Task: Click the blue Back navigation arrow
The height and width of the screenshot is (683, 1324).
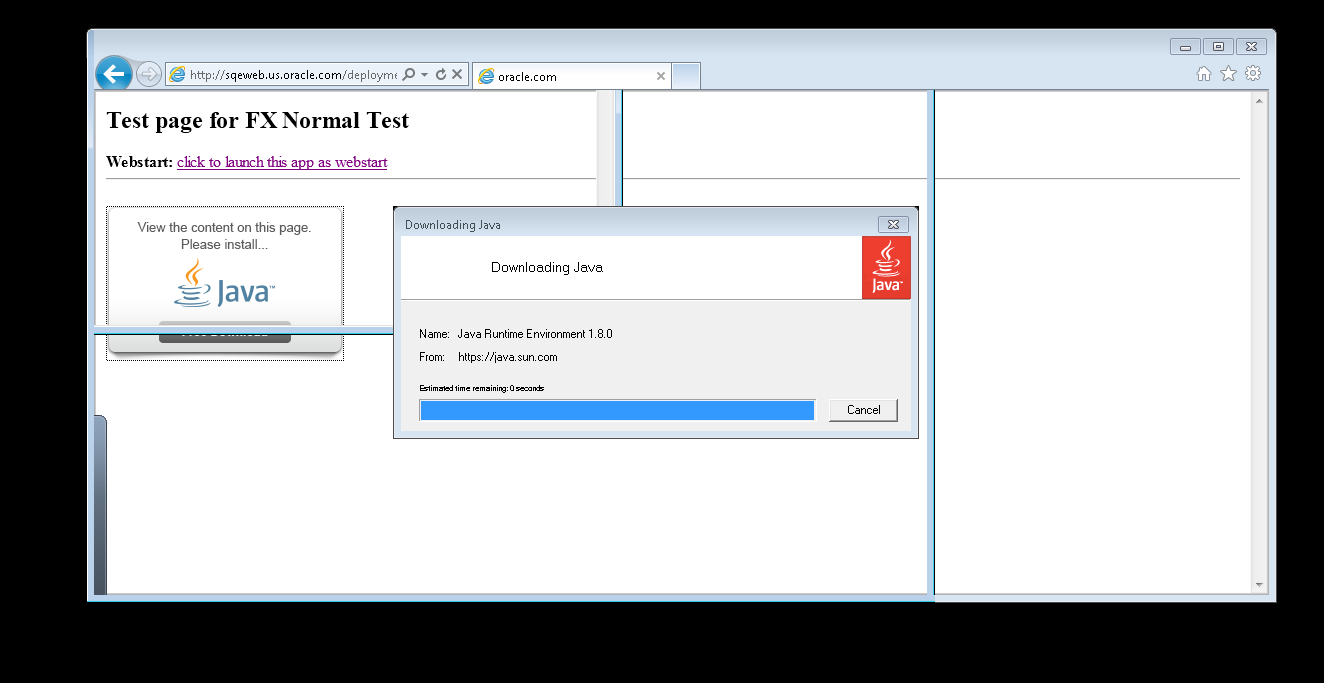Action: click(113, 74)
